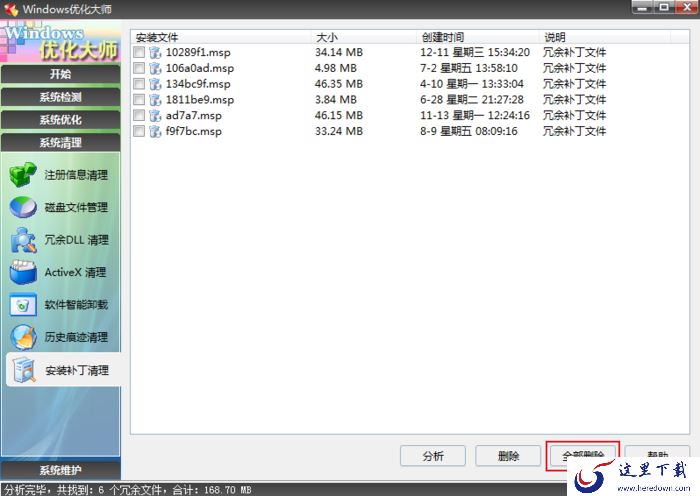700x496 pixels.
Task: Click 冗余补丁文件 description in f9f7bc.msp row
Action: [x=575, y=131]
